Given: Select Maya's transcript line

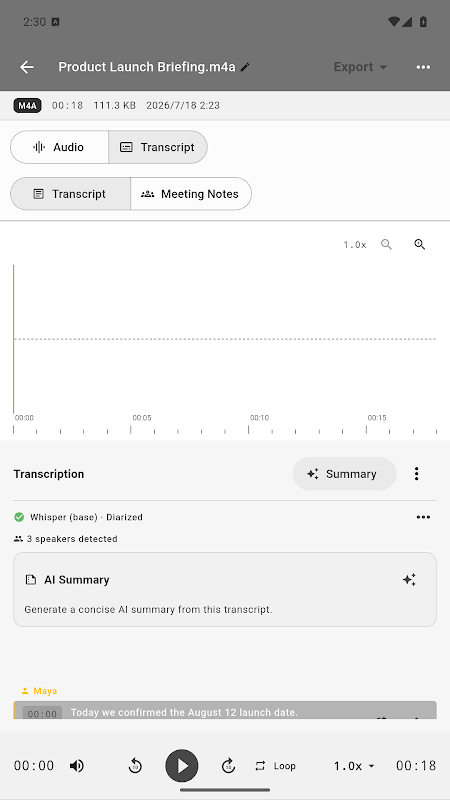Looking at the screenshot, I should 225,710.
